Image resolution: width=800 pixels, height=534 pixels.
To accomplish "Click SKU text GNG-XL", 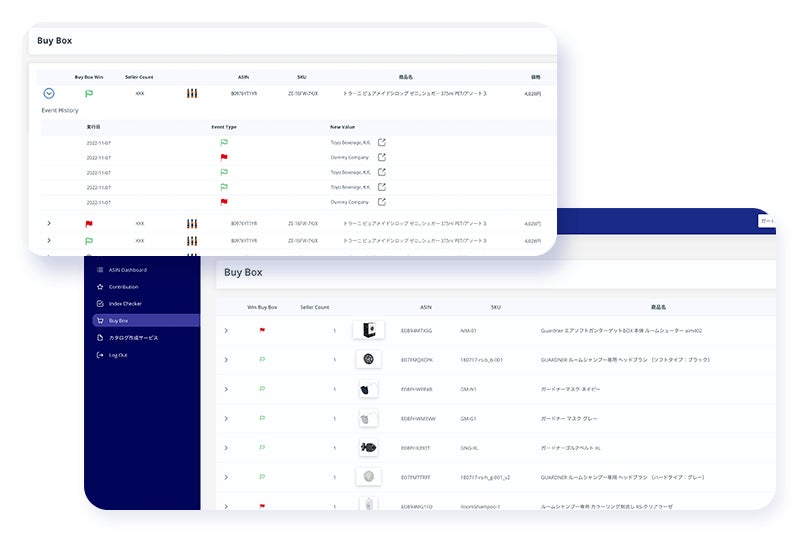I will coord(469,448).
